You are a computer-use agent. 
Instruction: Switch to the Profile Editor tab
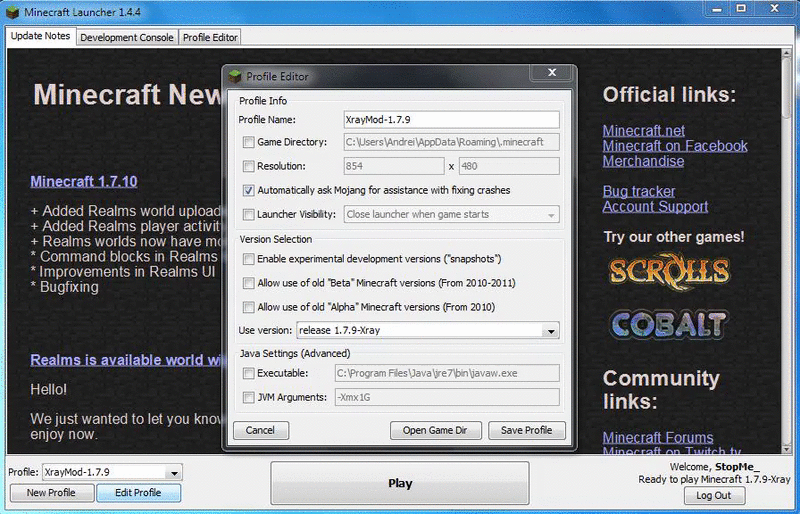(210, 38)
